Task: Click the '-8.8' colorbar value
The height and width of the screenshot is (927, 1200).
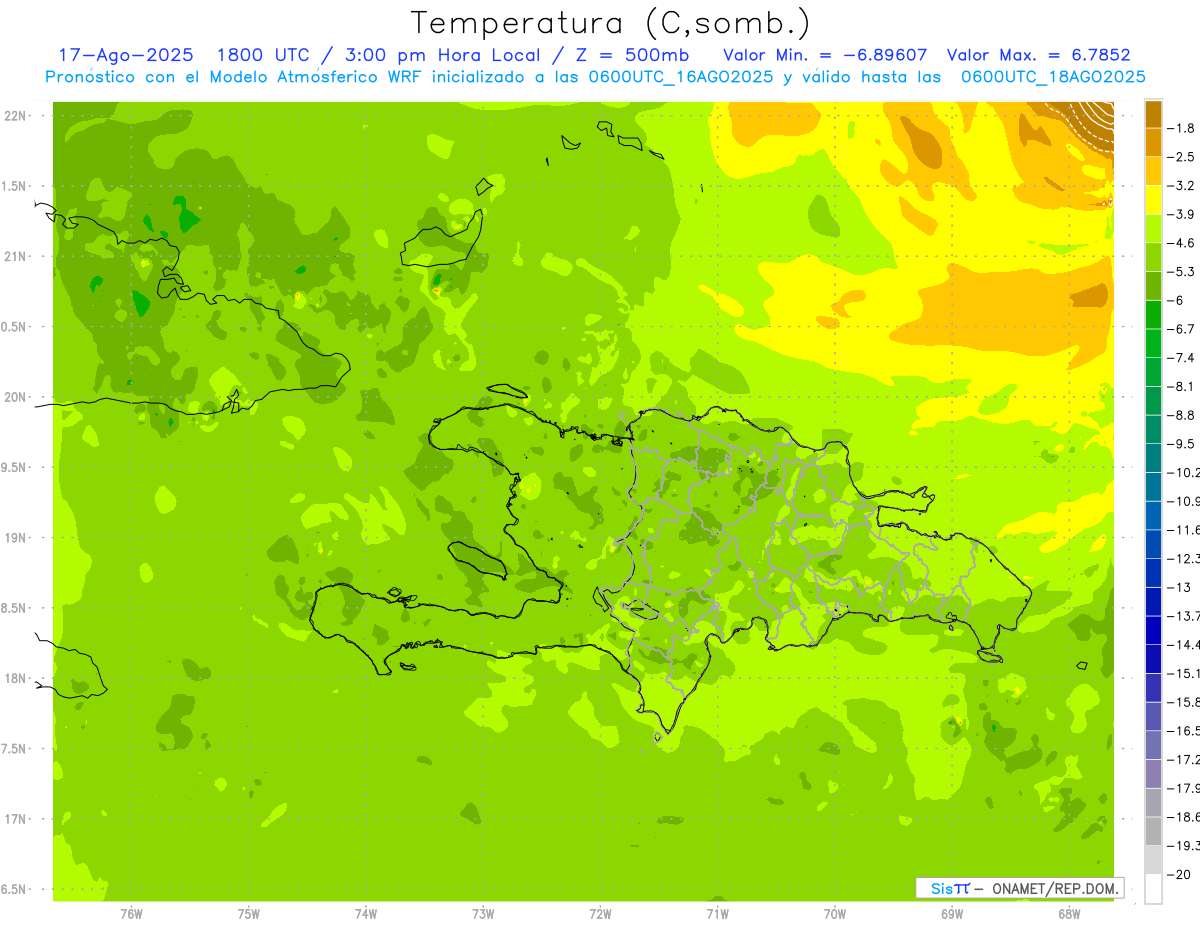Action: [1182, 415]
